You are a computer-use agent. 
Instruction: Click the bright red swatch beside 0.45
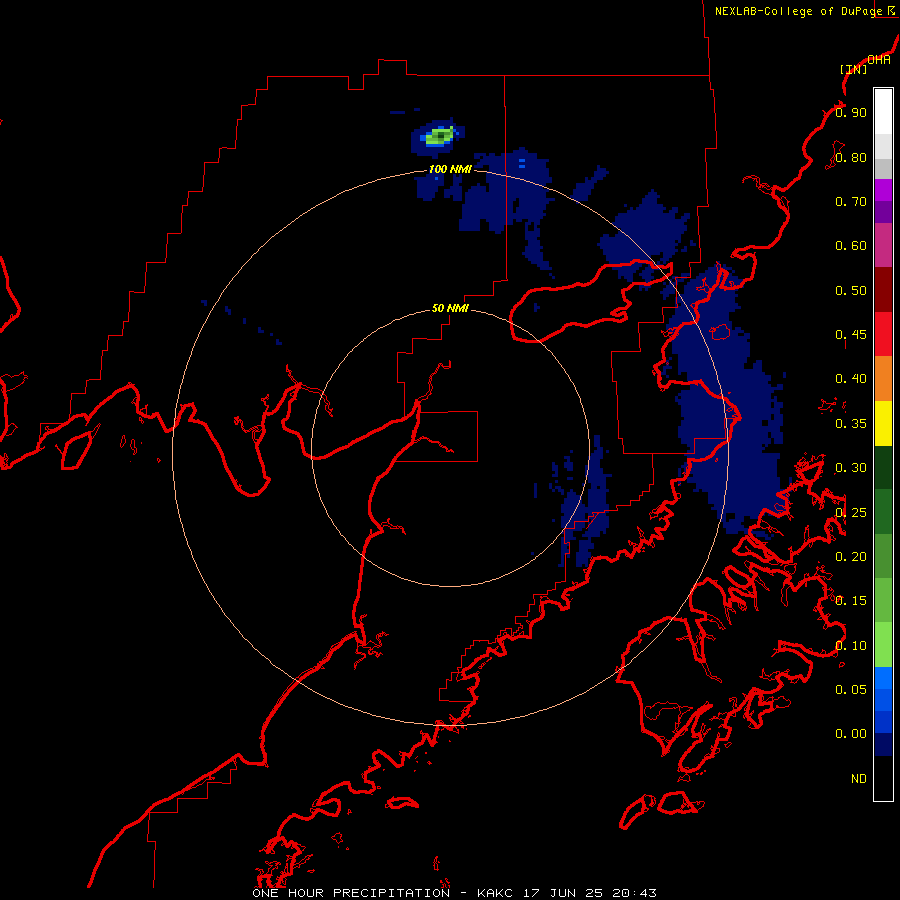(883, 334)
